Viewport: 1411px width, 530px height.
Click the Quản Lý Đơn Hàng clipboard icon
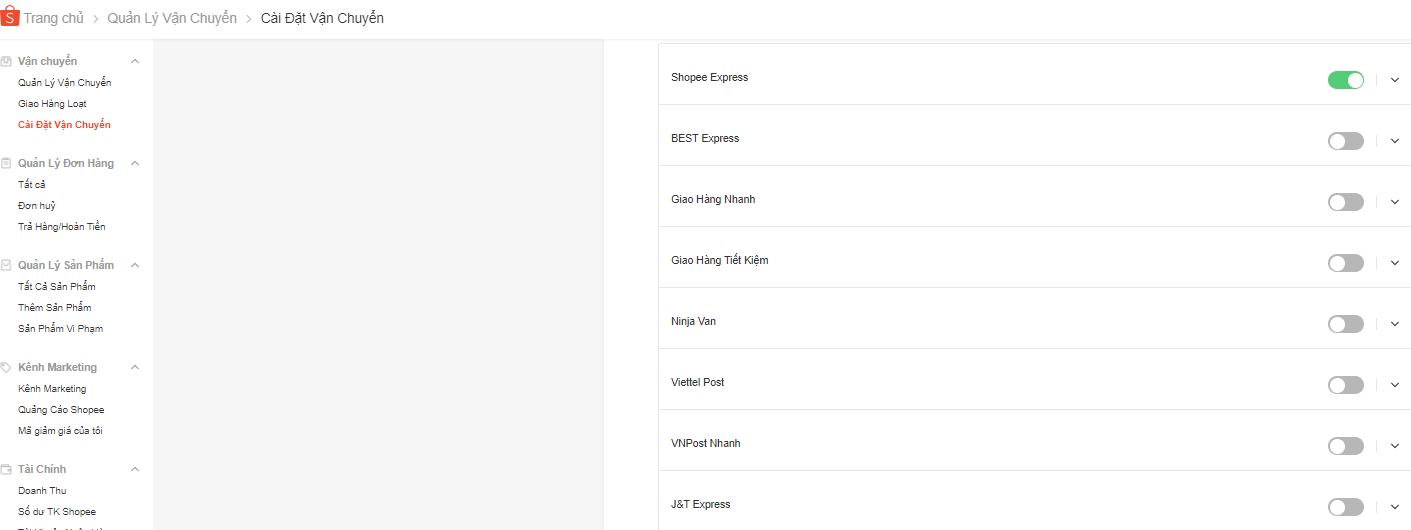click(x=7, y=164)
